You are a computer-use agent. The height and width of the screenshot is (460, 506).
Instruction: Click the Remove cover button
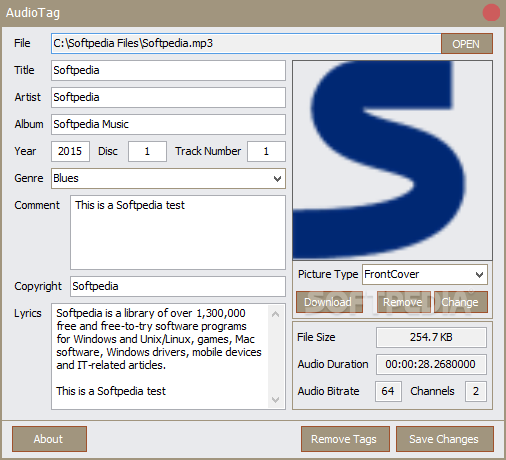click(403, 302)
